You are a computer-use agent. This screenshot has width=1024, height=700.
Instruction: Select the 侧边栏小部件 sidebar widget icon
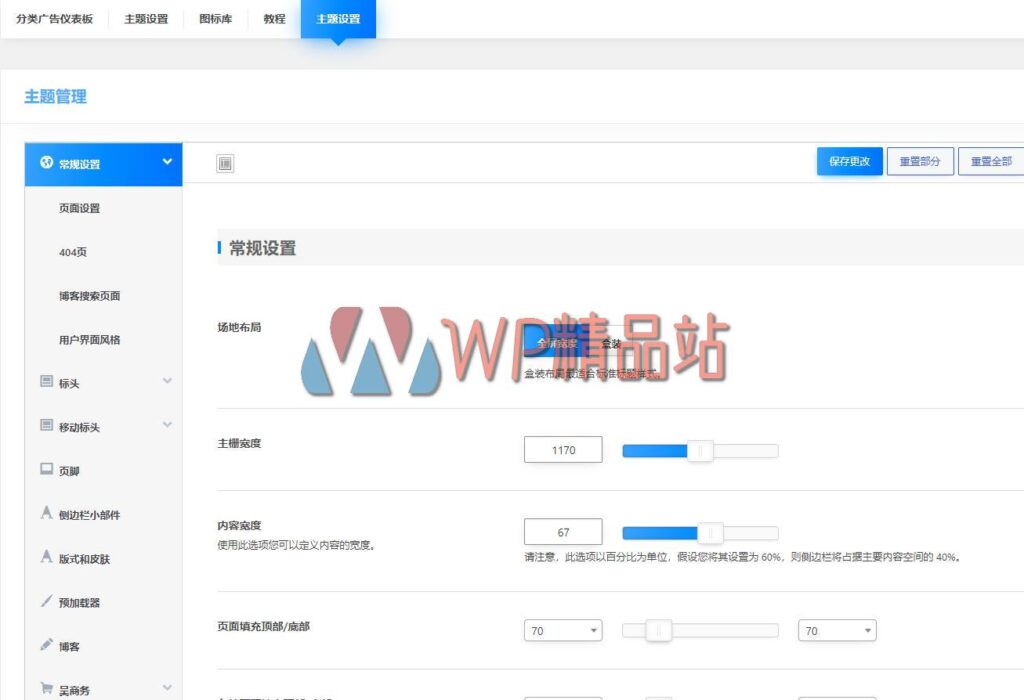pos(47,514)
